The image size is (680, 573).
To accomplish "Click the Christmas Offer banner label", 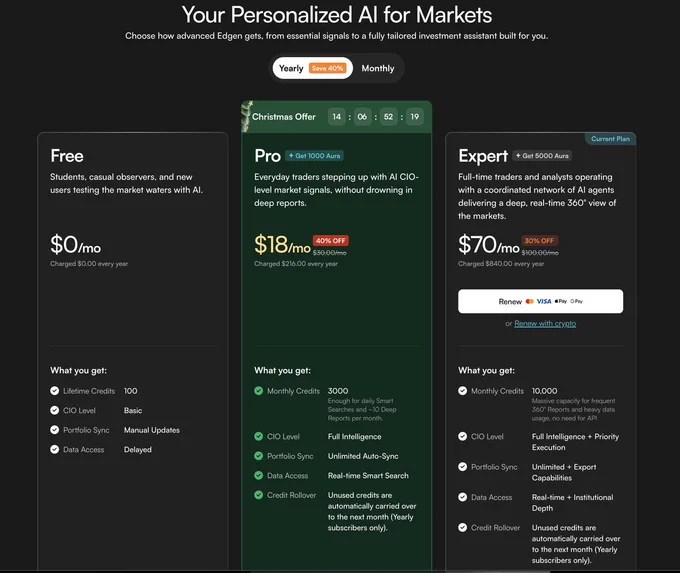I will pyautogui.click(x=284, y=117).
